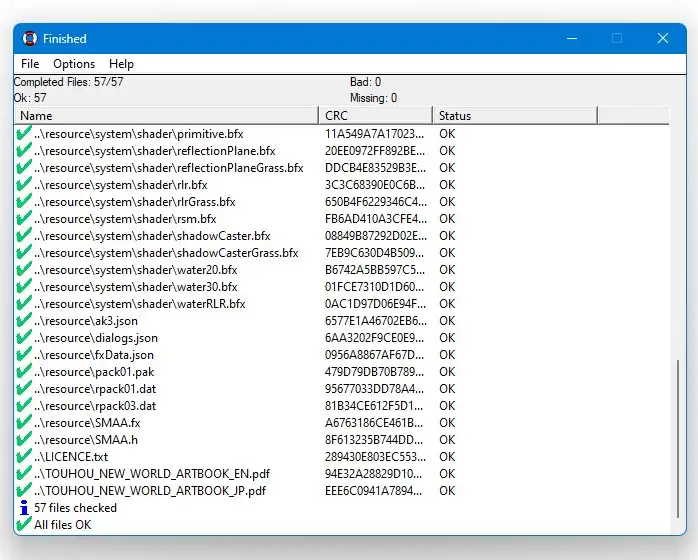Open the File menu
Screen dimensions: 698x560
30,64
